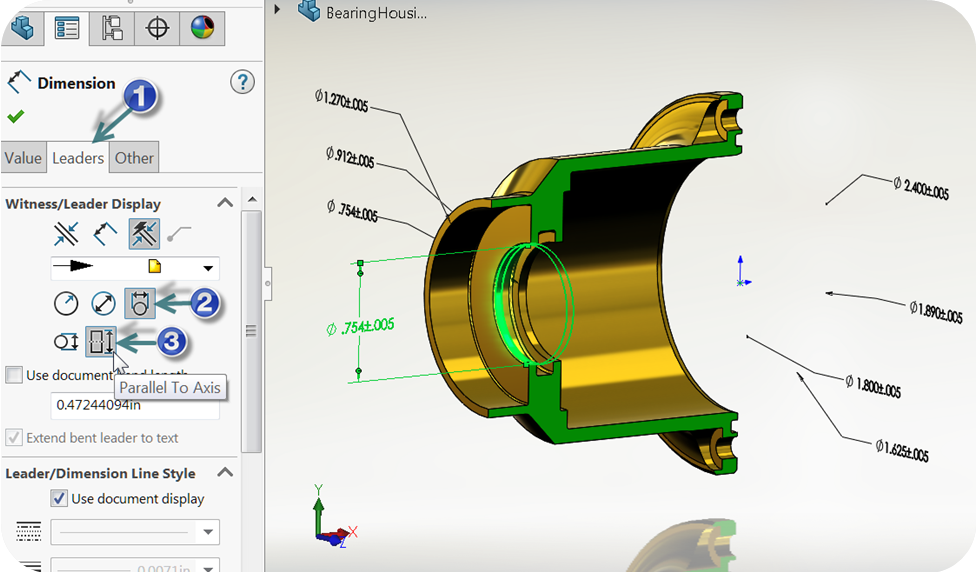Select the Ø2.400±.005 dimension
The image size is (976, 572).
pos(921,188)
